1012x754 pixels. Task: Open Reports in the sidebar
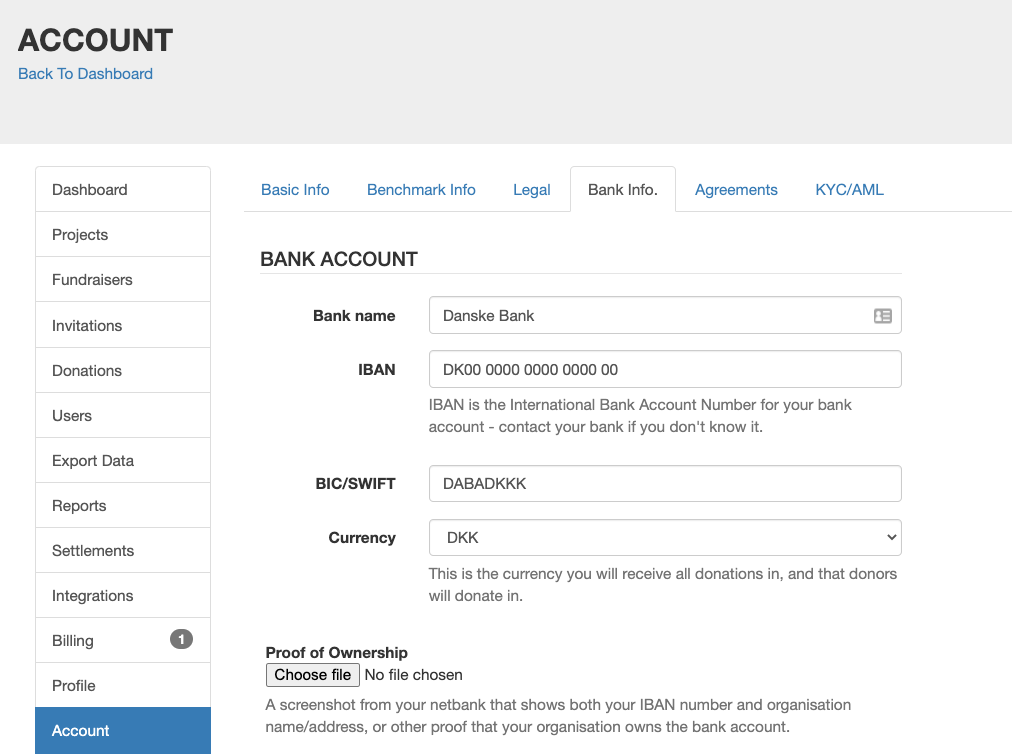(x=123, y=505)
